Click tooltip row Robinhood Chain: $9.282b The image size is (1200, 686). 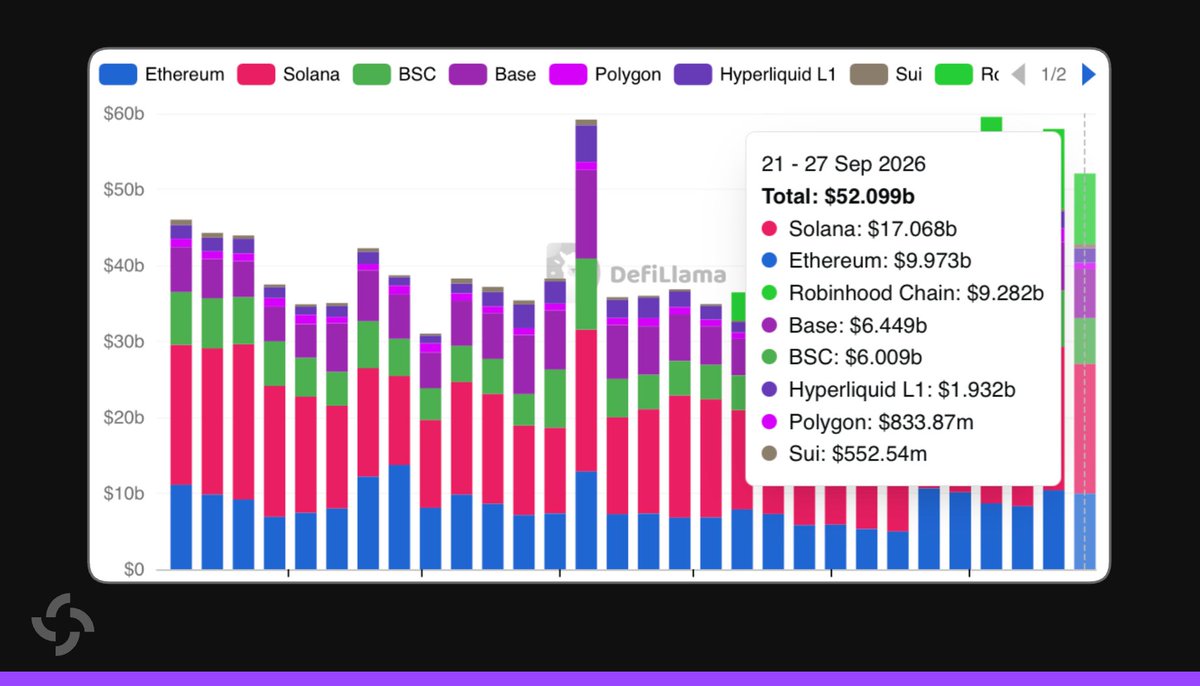tap(902, 293)
